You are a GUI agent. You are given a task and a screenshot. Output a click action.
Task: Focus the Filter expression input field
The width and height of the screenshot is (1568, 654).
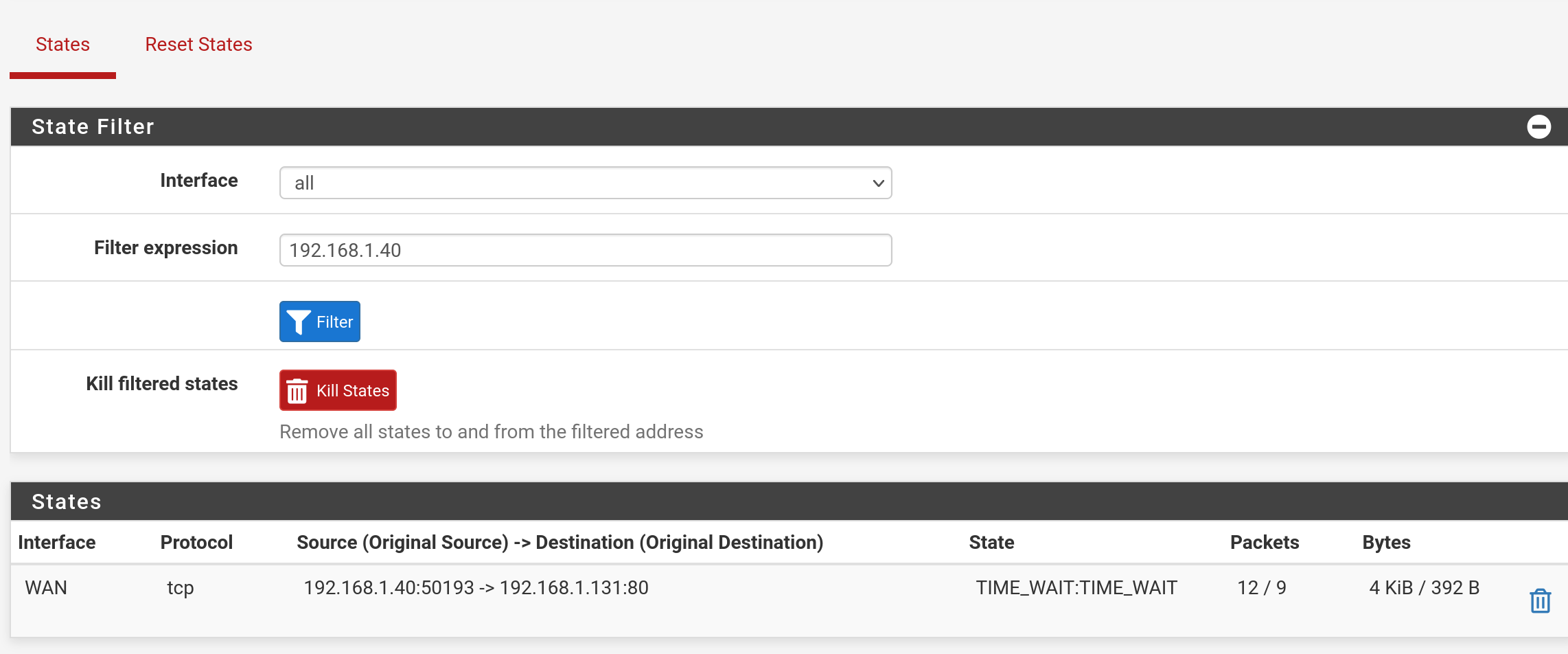point(586,250)
